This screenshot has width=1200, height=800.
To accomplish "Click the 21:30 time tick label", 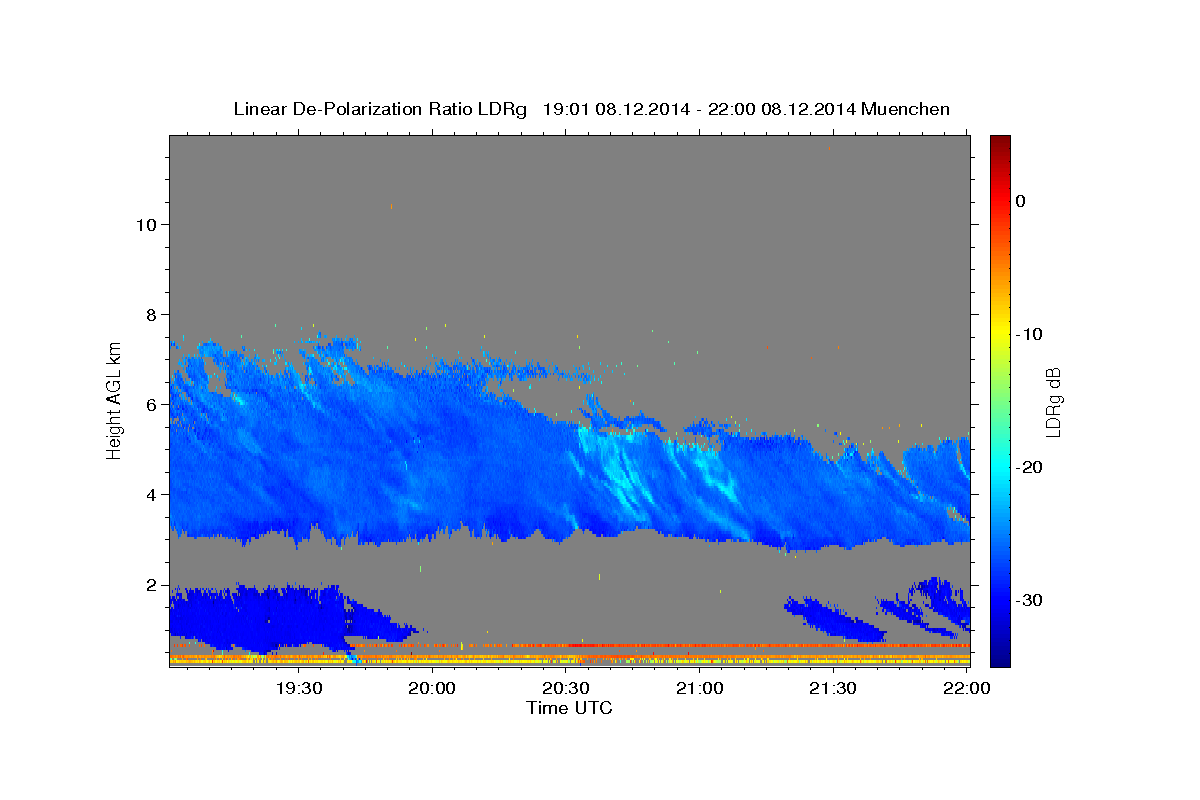I will click(833, 688).
